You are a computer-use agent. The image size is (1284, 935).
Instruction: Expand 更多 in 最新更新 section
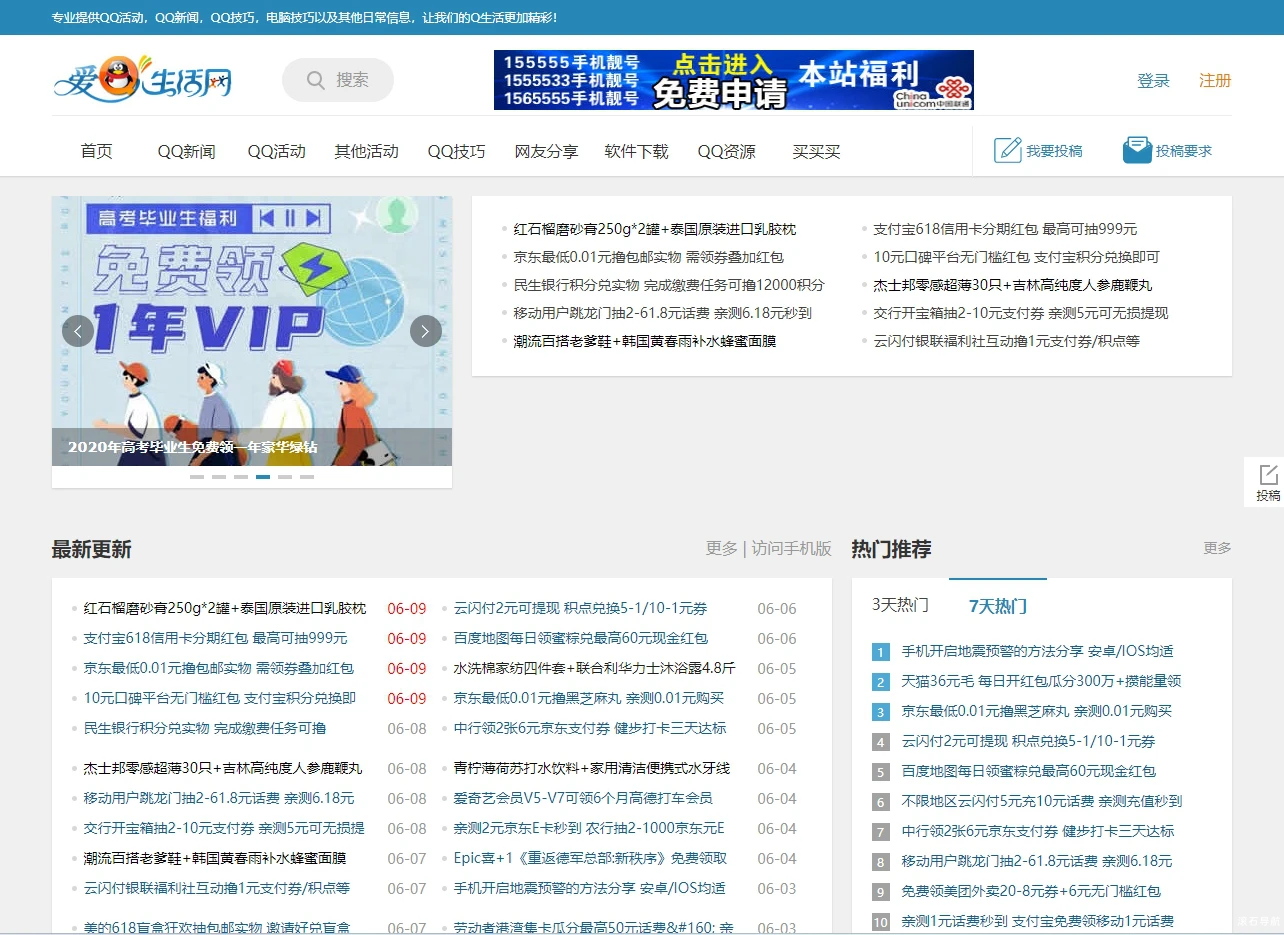721,548
